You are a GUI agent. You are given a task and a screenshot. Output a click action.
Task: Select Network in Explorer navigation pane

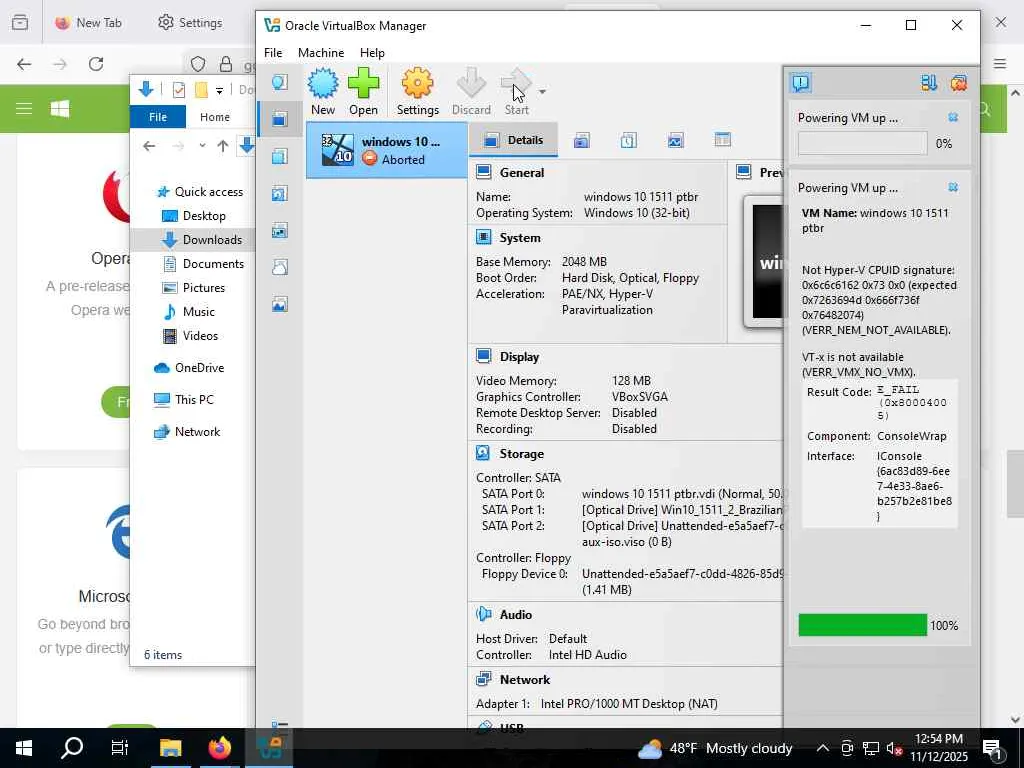point(187,432)
